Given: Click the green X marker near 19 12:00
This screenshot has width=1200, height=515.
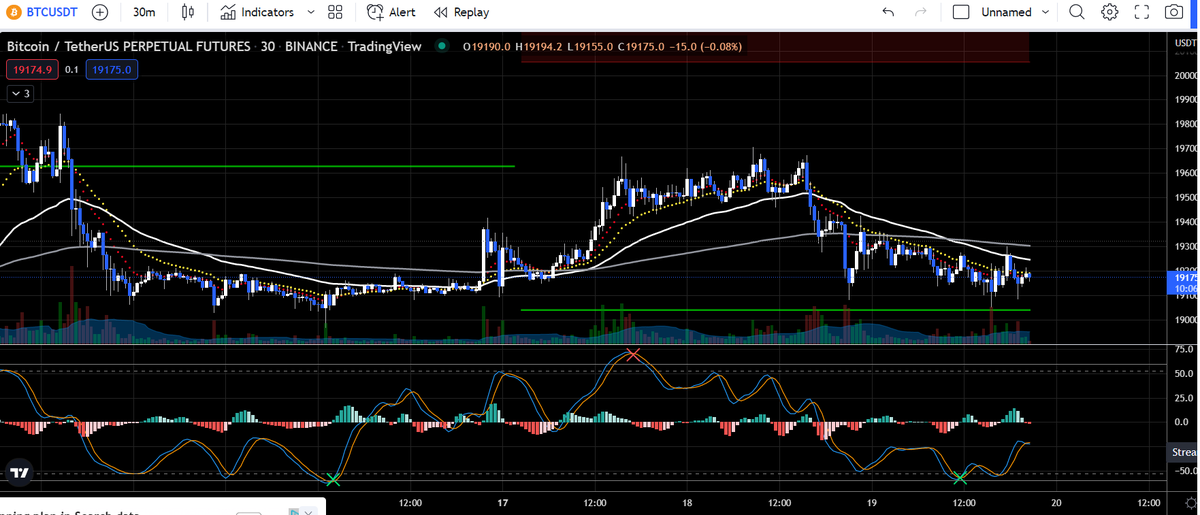Looking at the screenshot, I should (x=960, y=478).
